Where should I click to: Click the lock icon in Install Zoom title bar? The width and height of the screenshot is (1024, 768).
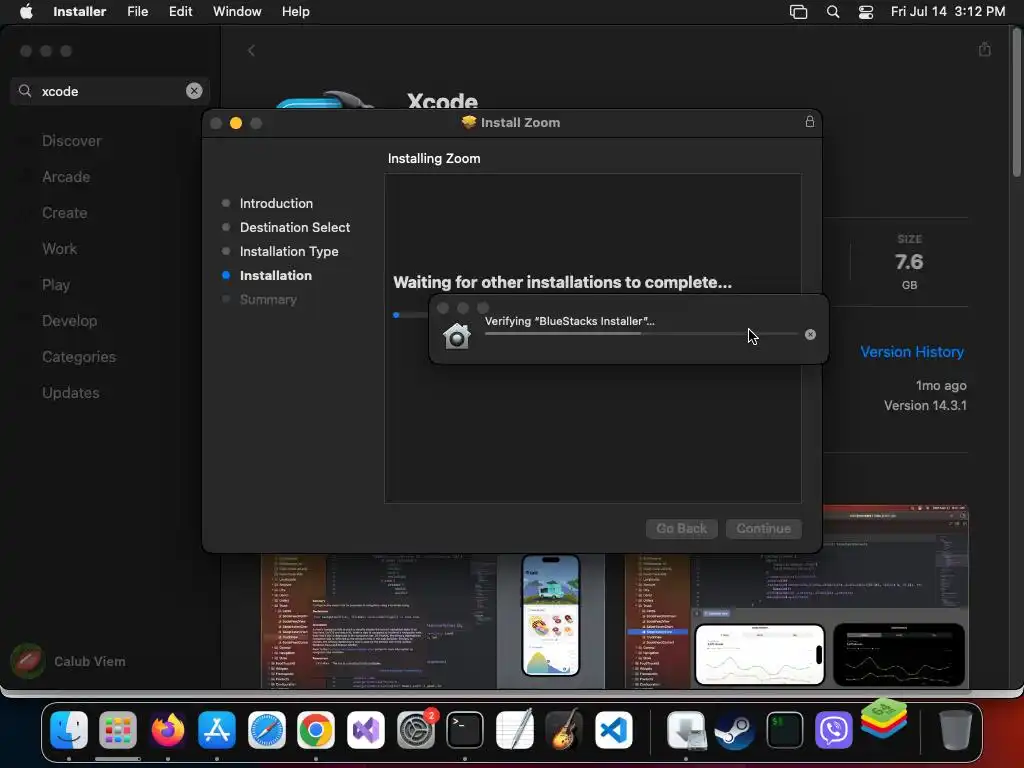click(x=810, y=121)
